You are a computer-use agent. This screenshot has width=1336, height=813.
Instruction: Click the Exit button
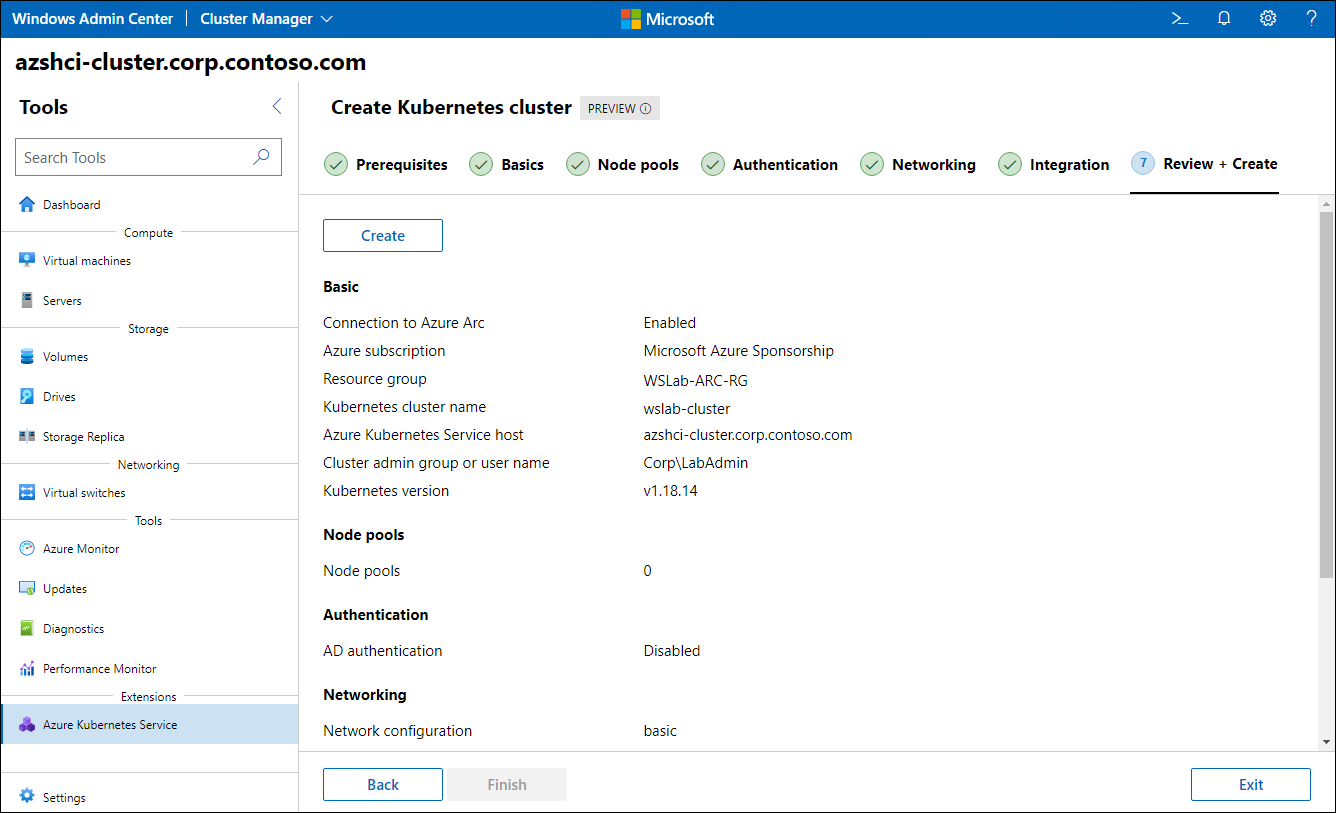pyautogui.click(x=1251, y=785)
